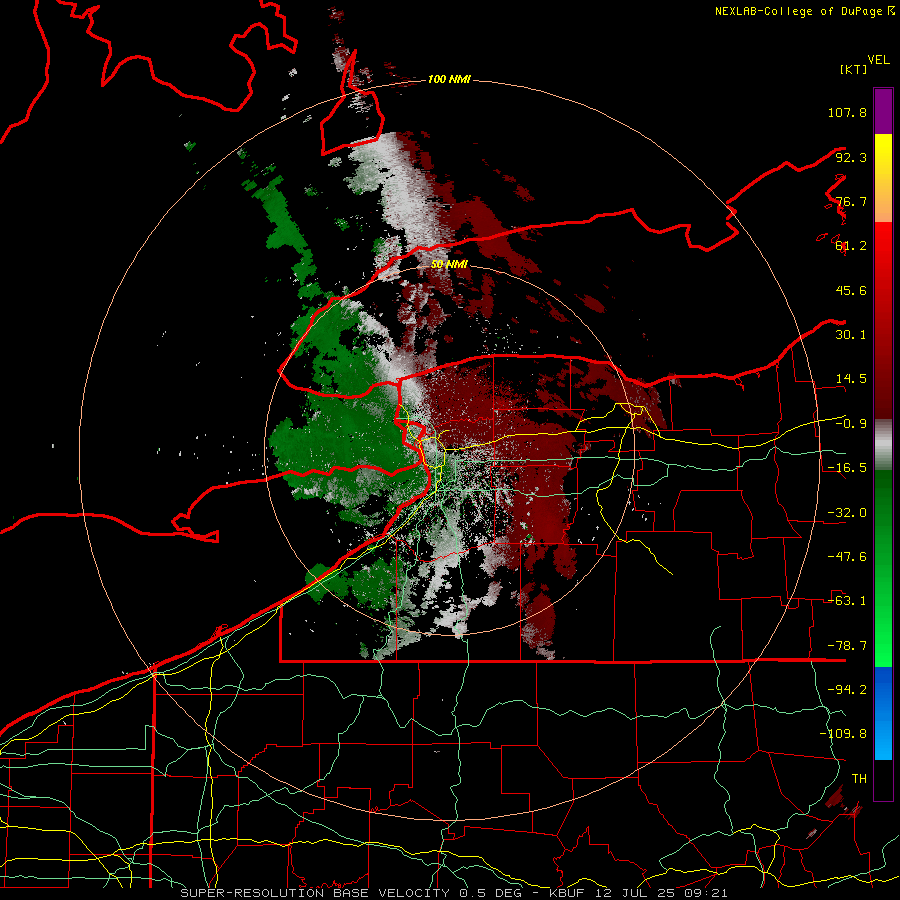Select the 76.7 legend value
The image size is (900, 900).
point(851,201)
